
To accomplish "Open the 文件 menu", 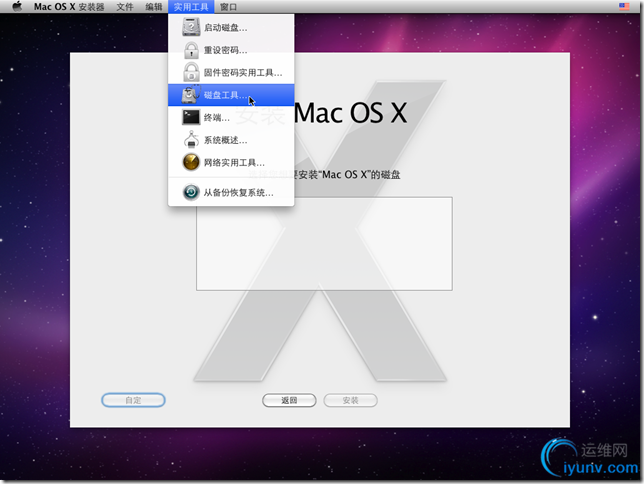I will [x=125, y=7].
